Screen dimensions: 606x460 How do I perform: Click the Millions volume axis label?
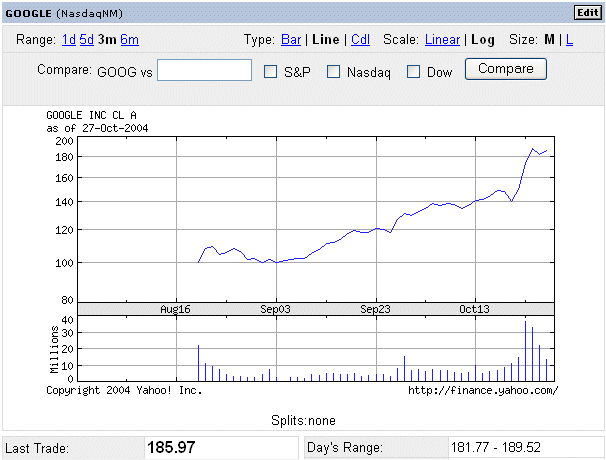[x=54, y=349]
